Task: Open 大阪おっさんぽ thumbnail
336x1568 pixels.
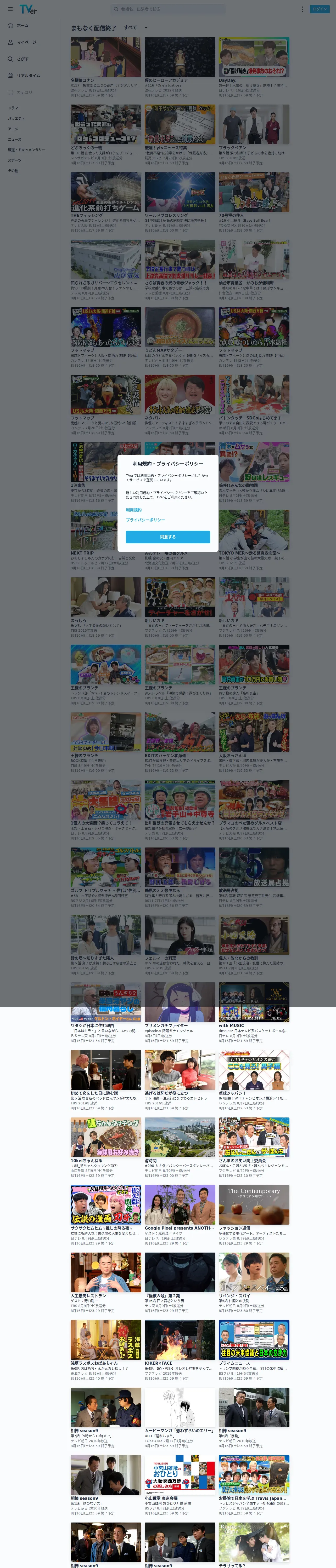Action: (254, 732)
